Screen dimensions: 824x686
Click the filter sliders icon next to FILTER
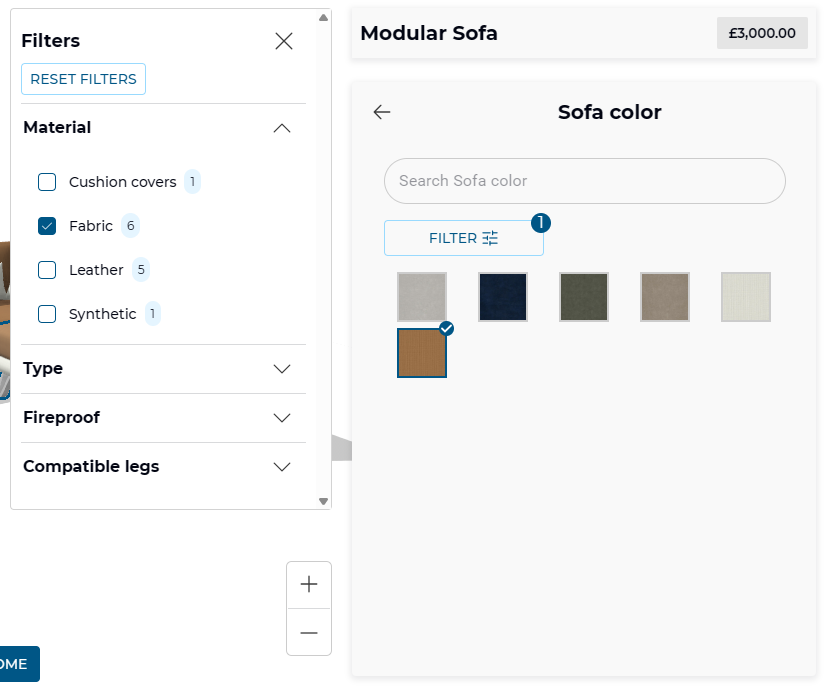(488, 238)
